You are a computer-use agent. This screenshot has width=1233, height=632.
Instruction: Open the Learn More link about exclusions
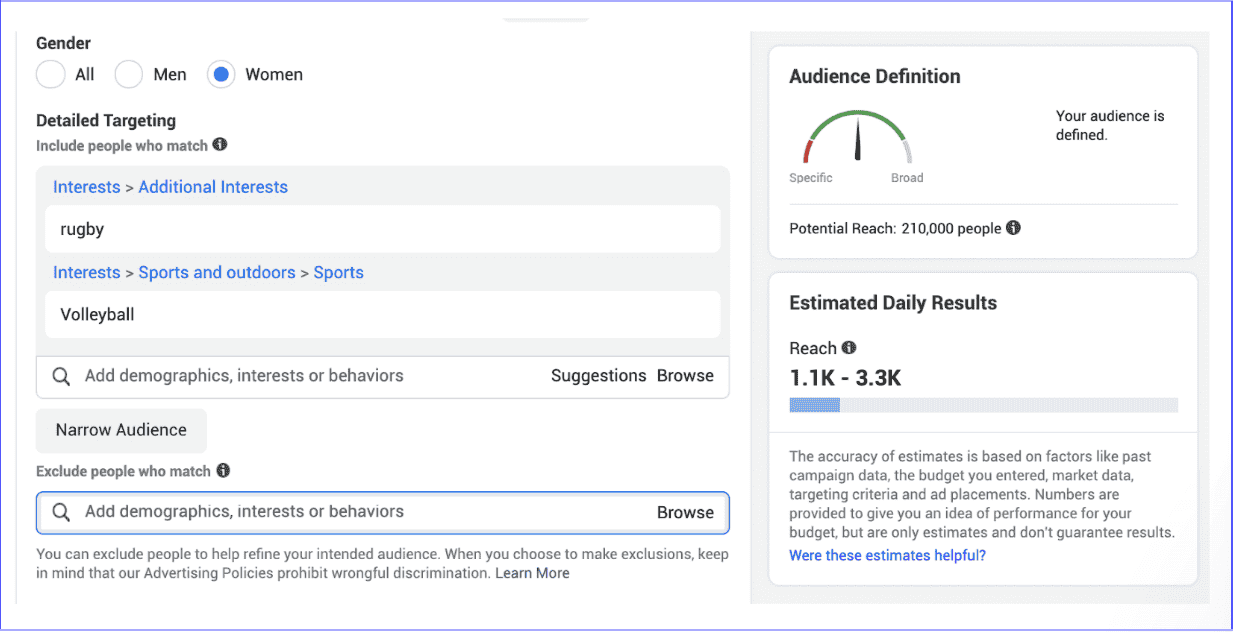coord(532,573)
